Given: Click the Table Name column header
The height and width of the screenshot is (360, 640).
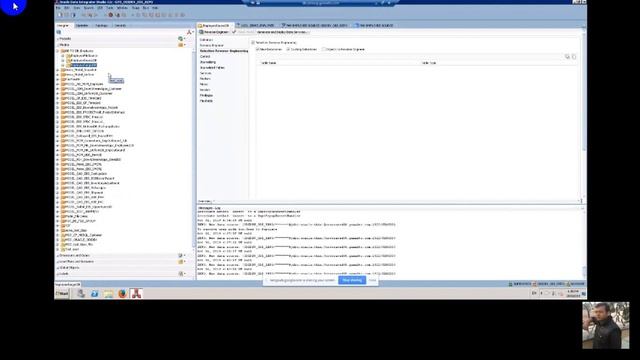Looking at the screenshot, I should tap(269, 63).
